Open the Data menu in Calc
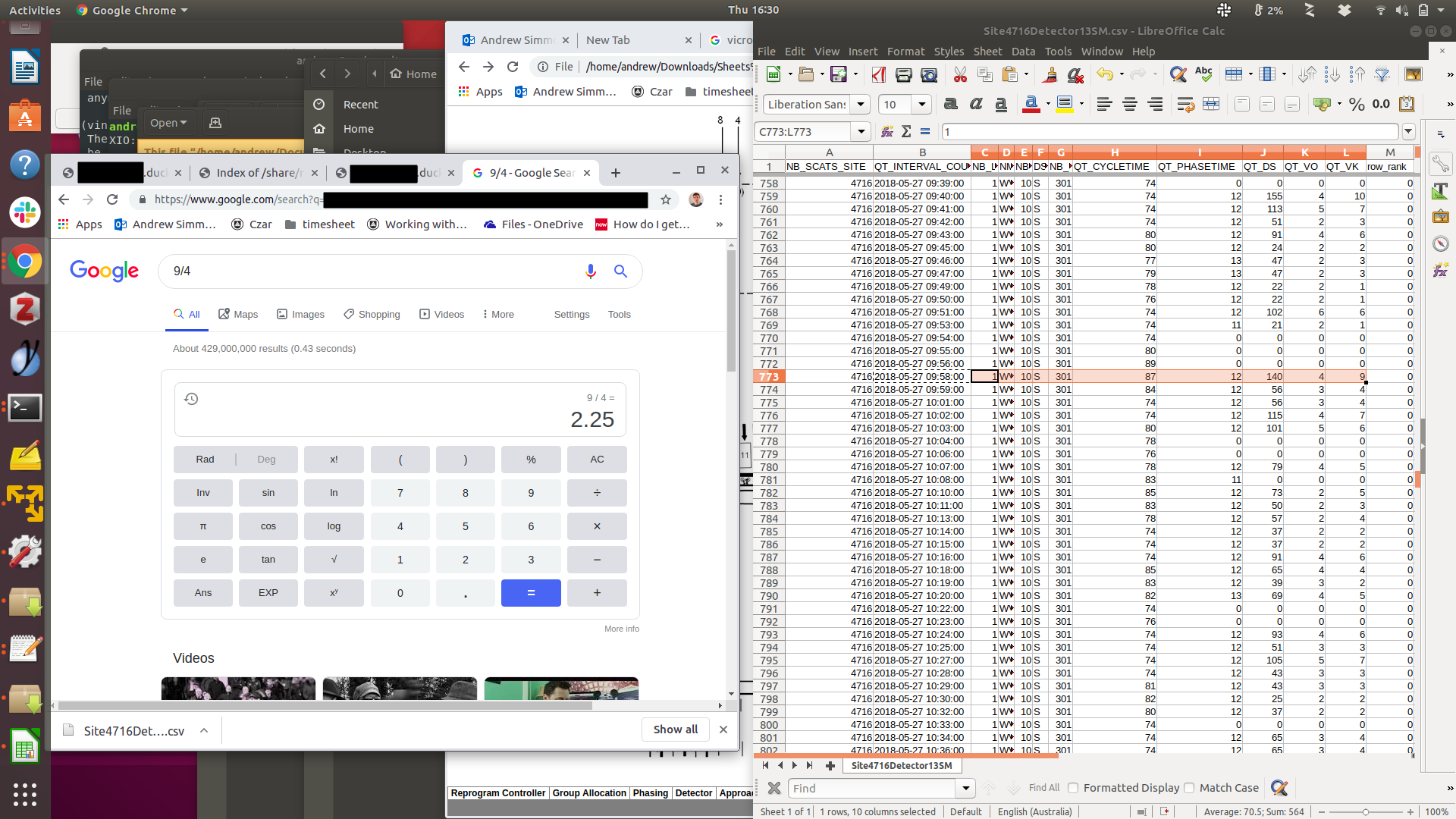Image resolution: width=1456 pixels, height=819 pixels. pyautogui.click(x=1023, y=52)
